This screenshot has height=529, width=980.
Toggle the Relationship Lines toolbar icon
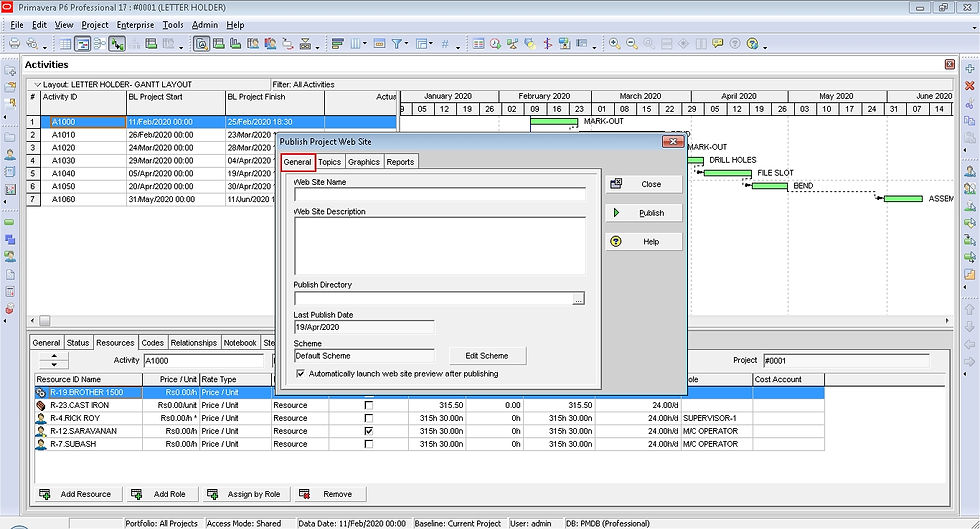click(x=116, y=44)
